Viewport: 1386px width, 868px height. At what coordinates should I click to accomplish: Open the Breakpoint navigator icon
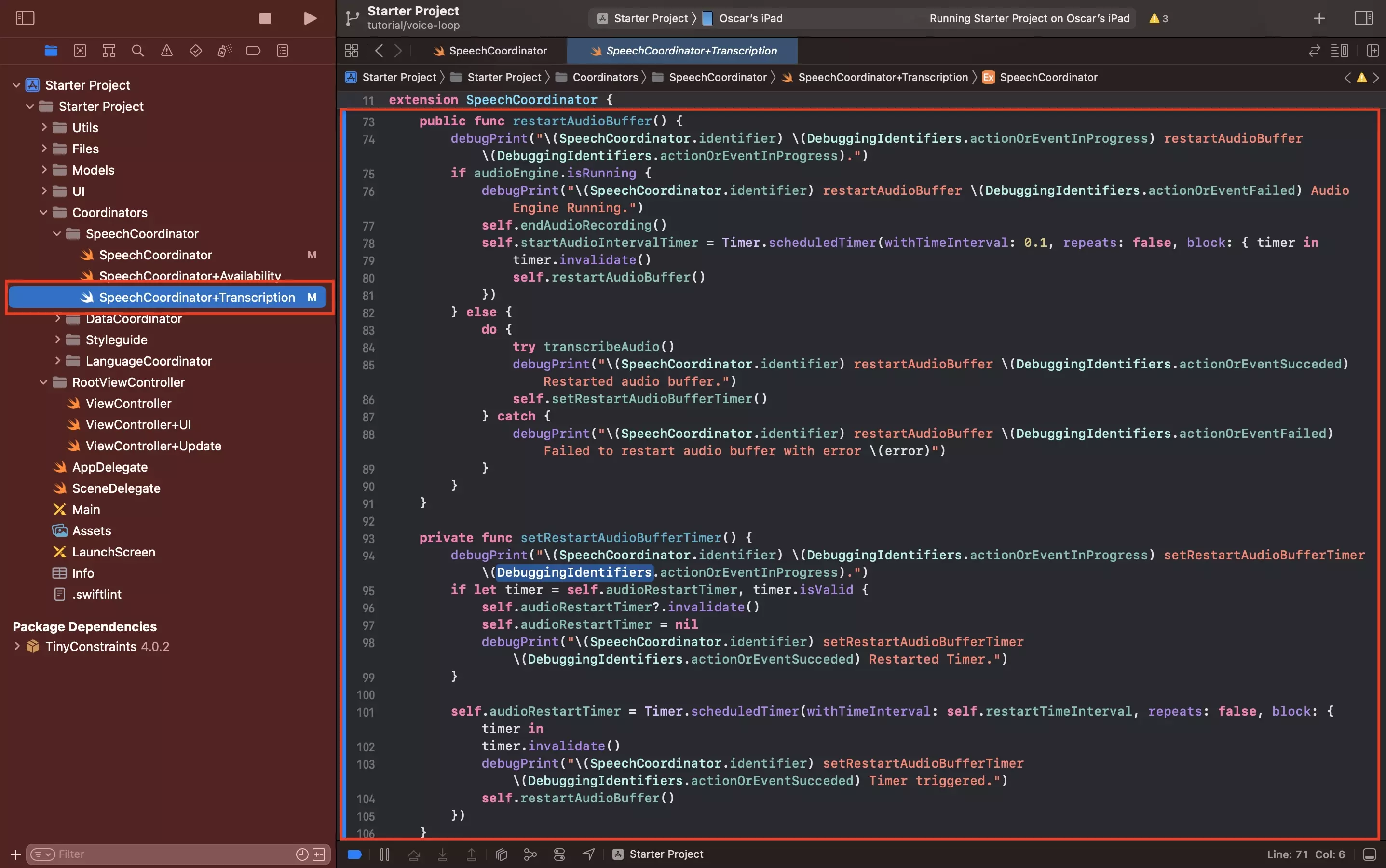tap(253, 51)
